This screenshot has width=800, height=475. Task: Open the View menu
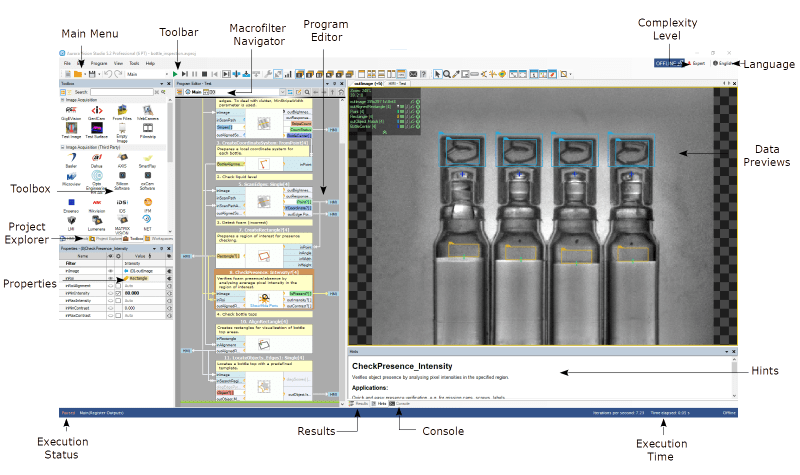click(118, 63)
